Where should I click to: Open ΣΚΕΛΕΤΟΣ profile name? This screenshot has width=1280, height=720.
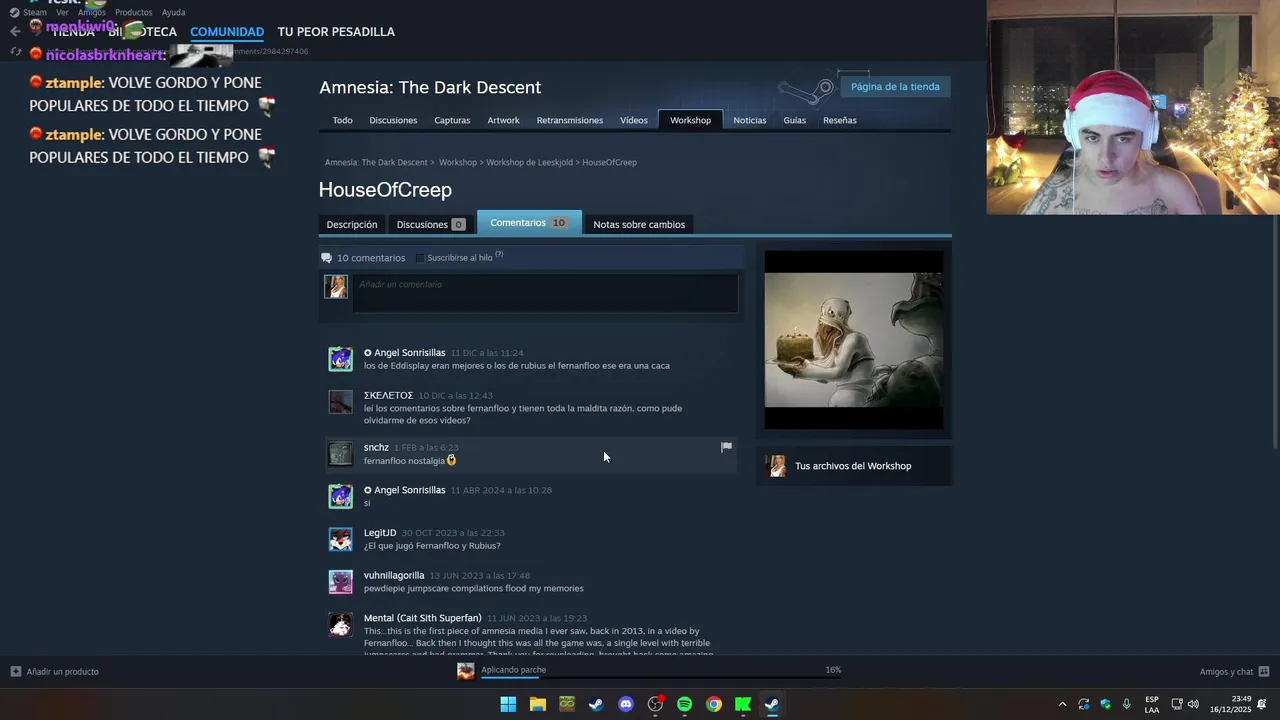click(388, 396)
